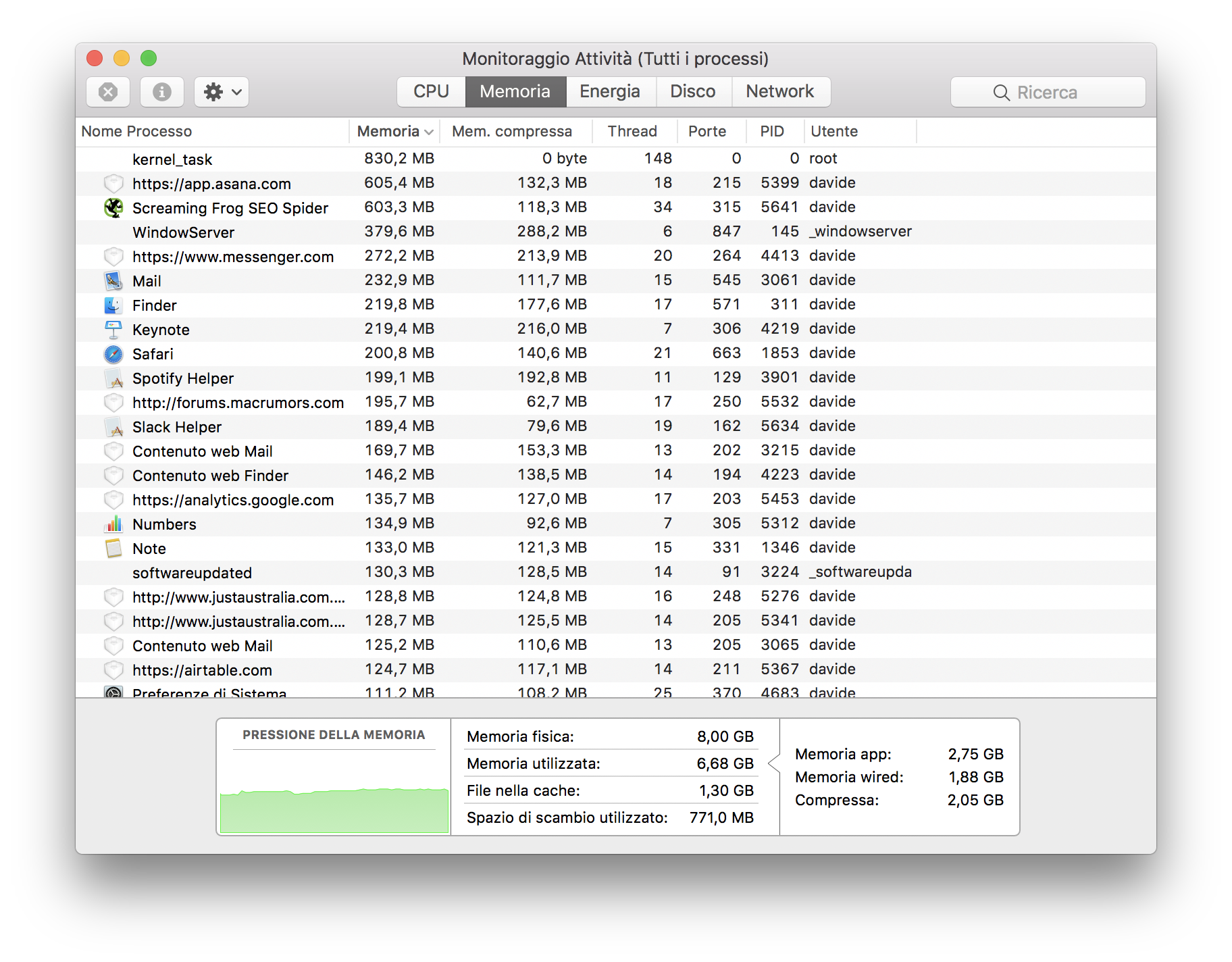Click the Finder app icon
This screenshot has width=1232, height=962.
pyautogui.click(x=113, y=305)
